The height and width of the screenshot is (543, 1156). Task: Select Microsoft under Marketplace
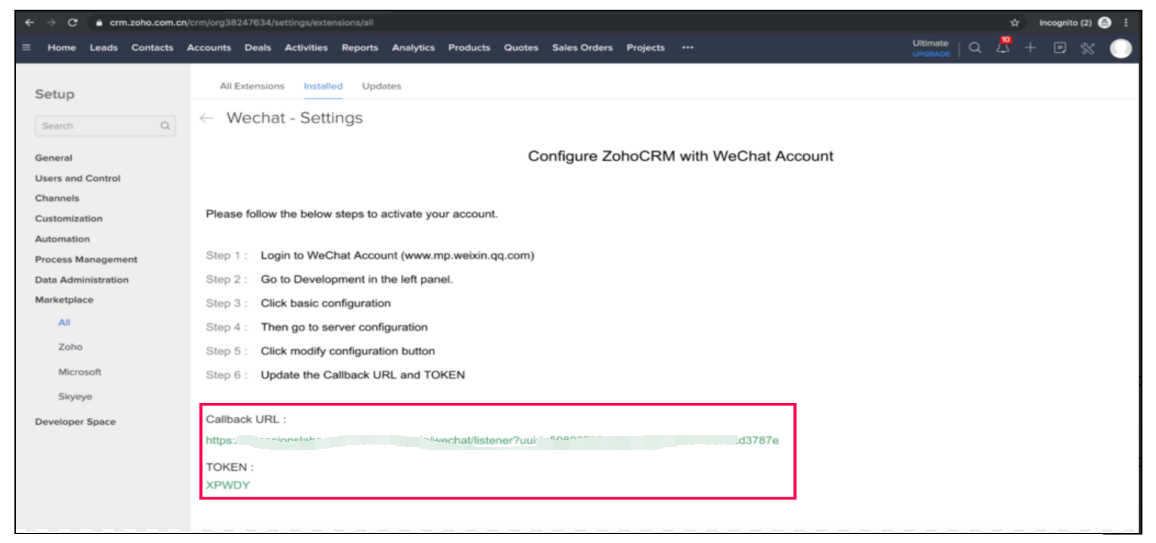[80, 372]
